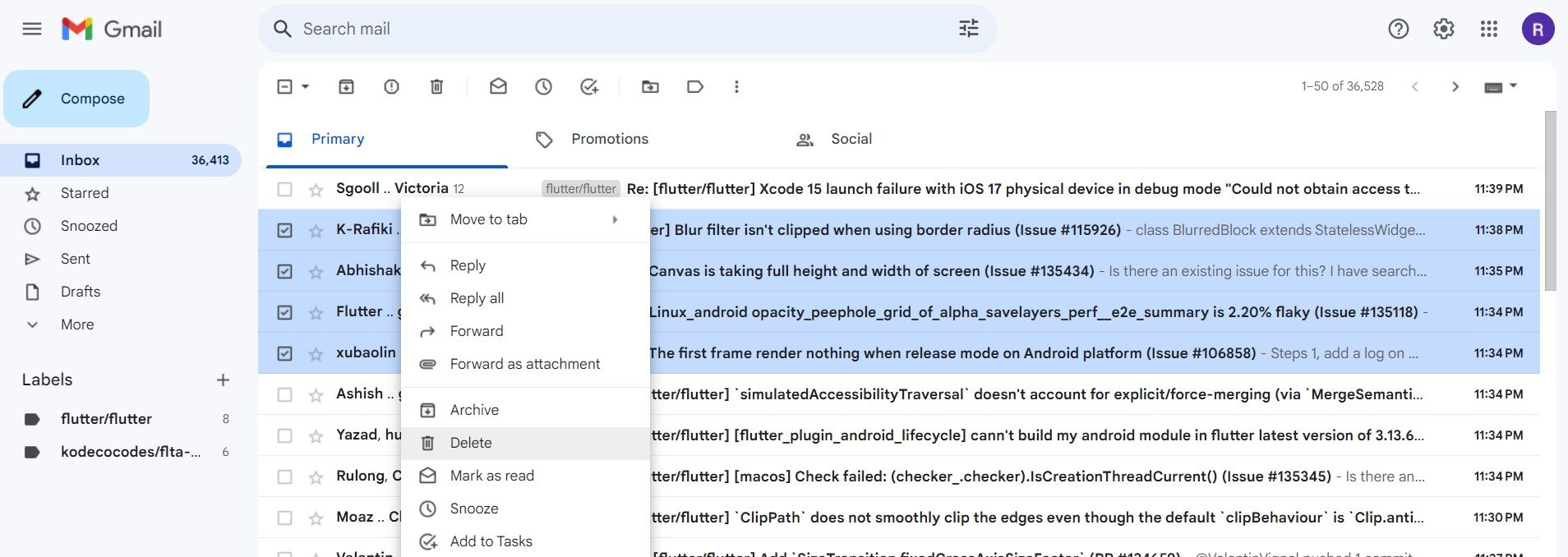This screenshot has height=557, width=1568.
Task: Uncheck the Abhishak email checkbox
Action: click(284, 271)
